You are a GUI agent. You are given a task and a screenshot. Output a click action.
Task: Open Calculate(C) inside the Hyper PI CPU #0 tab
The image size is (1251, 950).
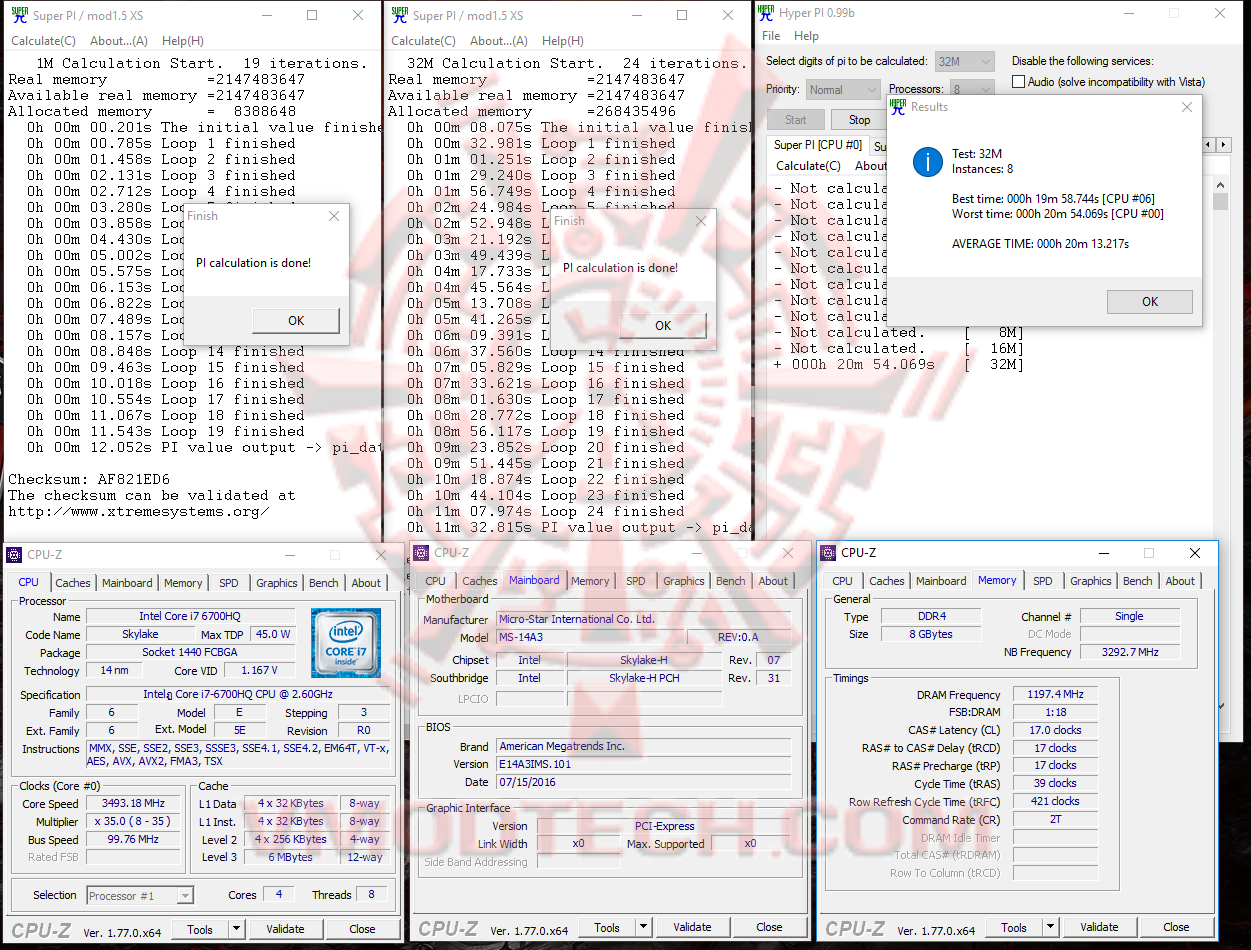pos(808,166)
